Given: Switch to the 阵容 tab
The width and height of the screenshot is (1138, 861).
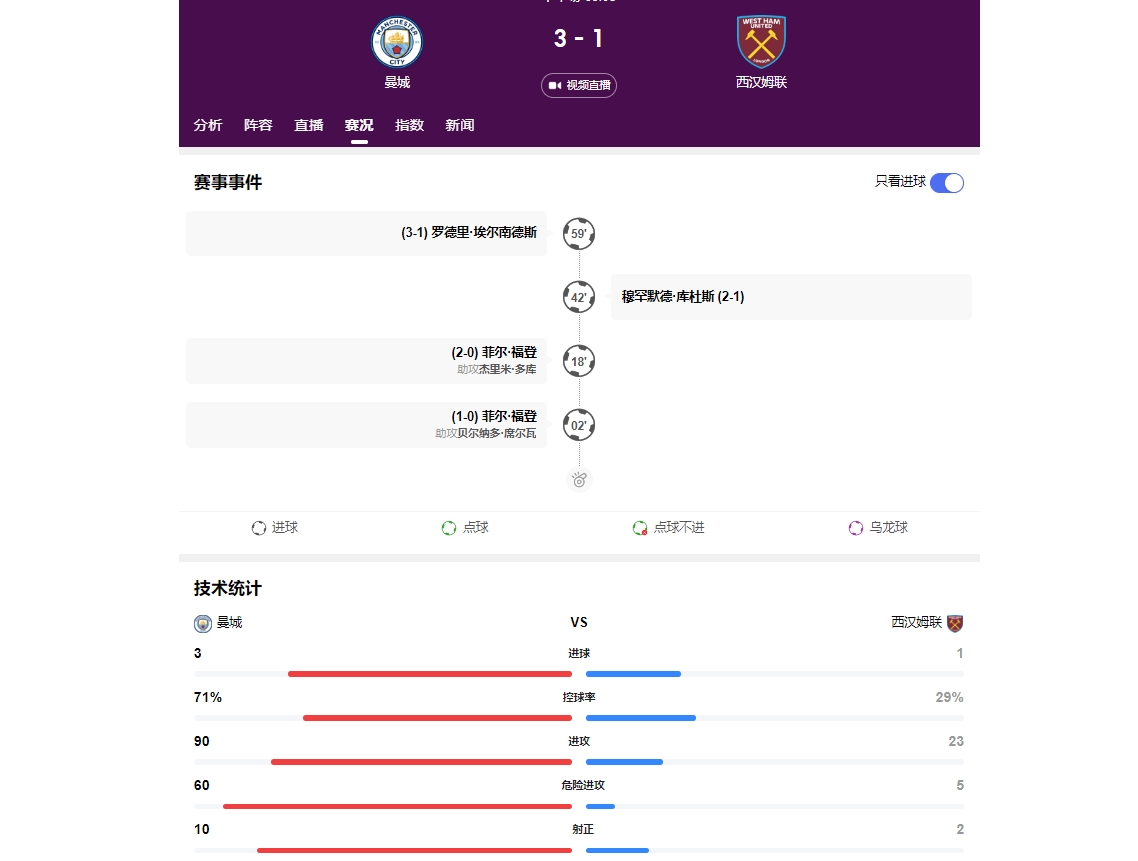Looking at the screenshot, I should (258, 125).
